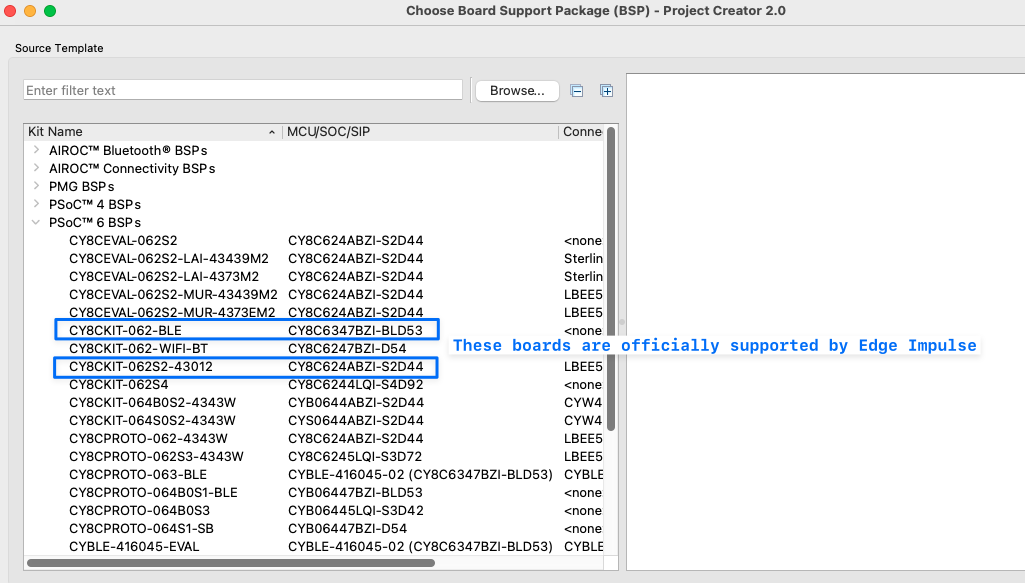Click the Connectivity column header
The height and width of the screenshot is (583, 1025).
tap(582, 132)
